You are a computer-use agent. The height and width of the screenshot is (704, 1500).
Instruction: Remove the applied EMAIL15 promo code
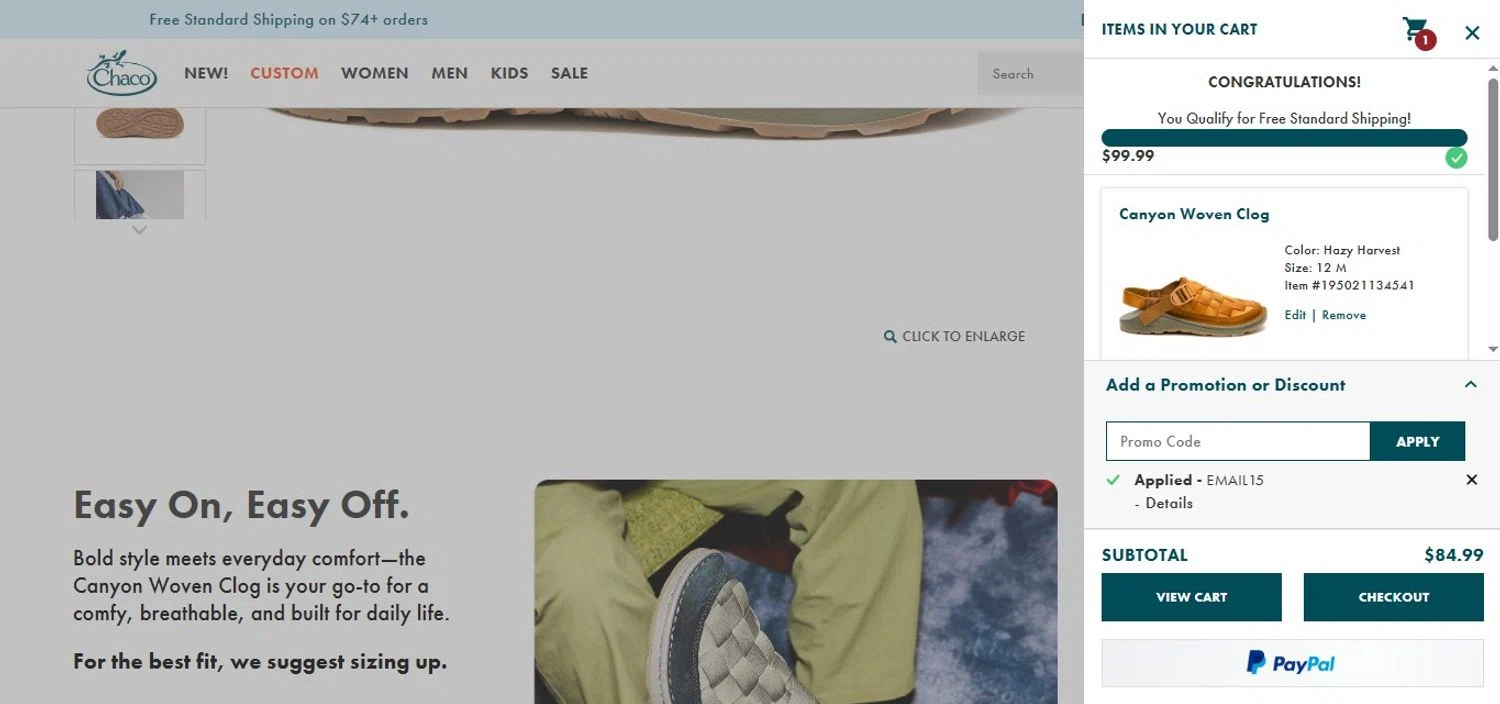(1471, 480)
